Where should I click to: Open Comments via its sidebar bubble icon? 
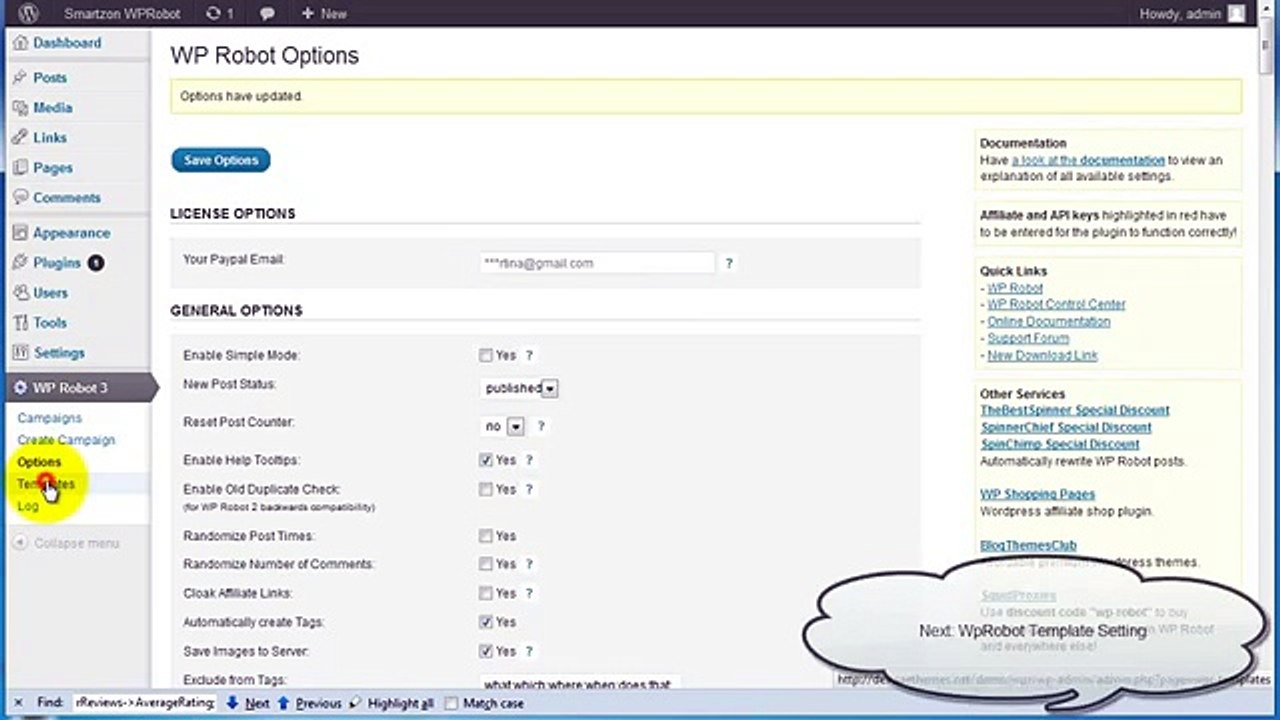pos(20,197)
